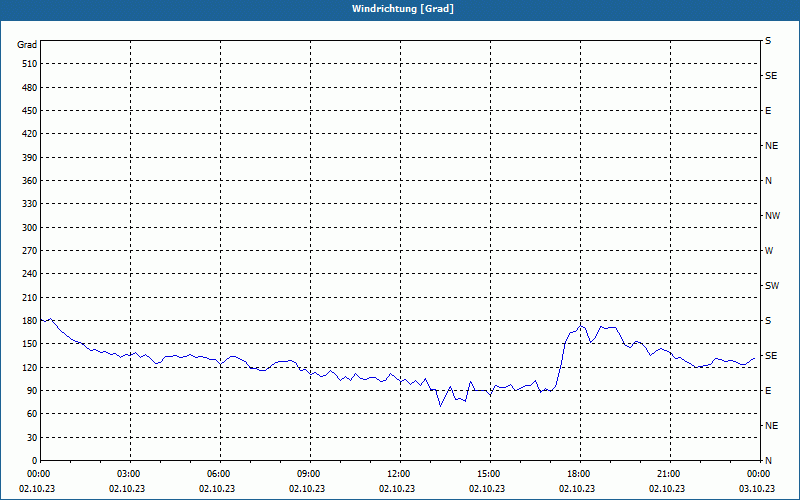Click the 240 y-axis value
The height and width of the screenshot is (500, 800).
point(30,274)
